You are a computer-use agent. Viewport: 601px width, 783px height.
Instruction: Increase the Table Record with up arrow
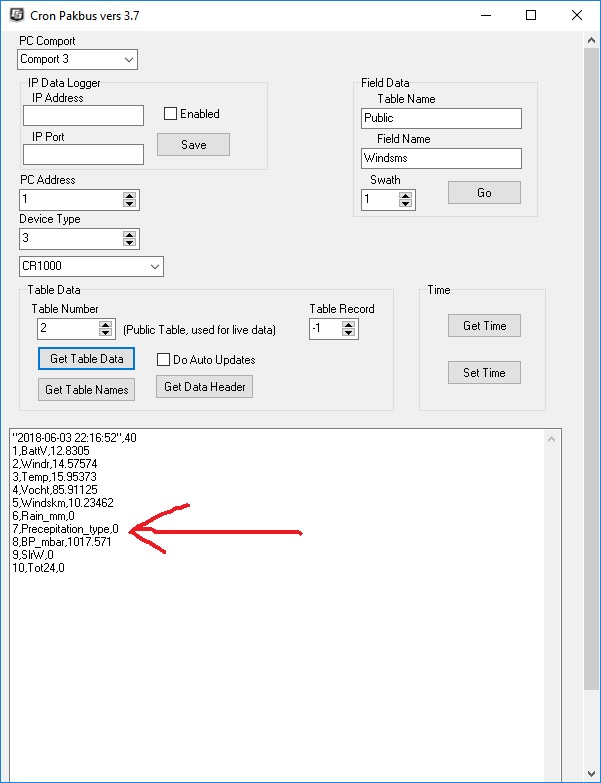[x=348, y=325]
